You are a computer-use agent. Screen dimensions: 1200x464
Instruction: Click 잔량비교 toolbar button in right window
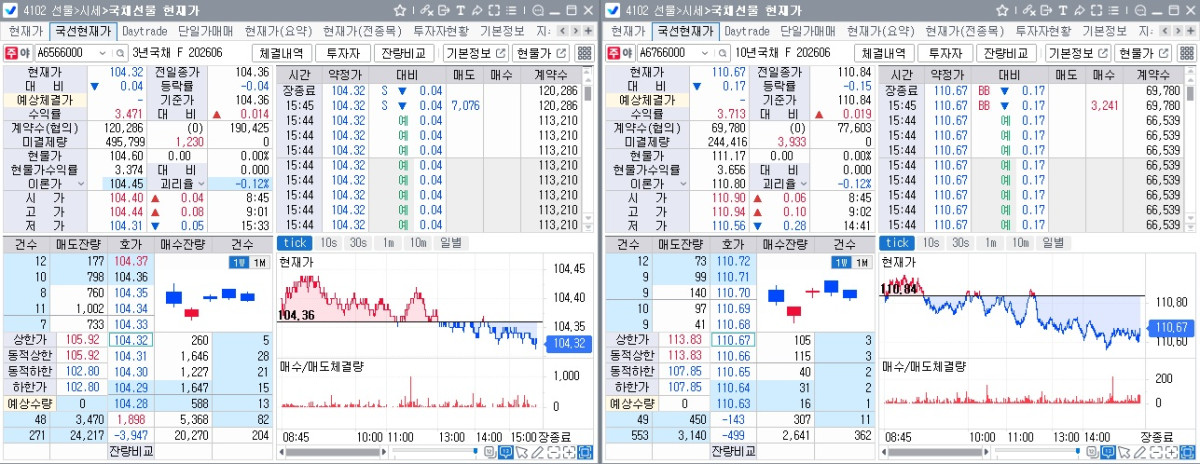1005,53
